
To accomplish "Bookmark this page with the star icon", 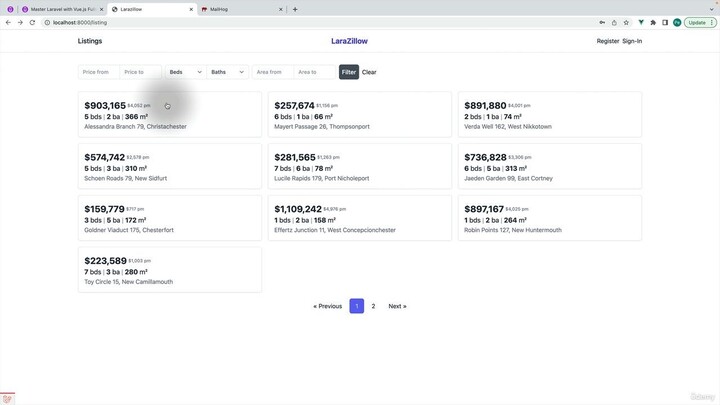I will tap(627, 22).
